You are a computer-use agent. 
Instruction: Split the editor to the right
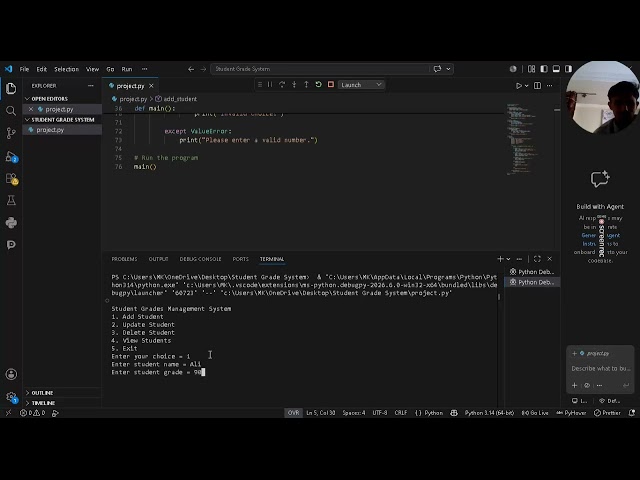tap(538, 86)
